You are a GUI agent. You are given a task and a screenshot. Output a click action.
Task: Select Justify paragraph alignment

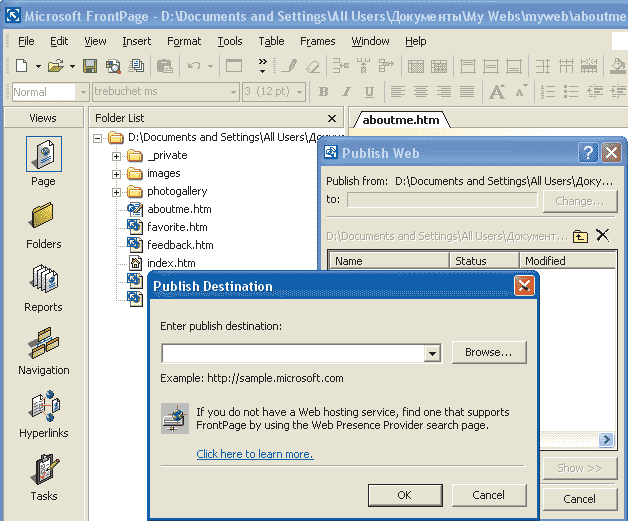tap(467, 92)
